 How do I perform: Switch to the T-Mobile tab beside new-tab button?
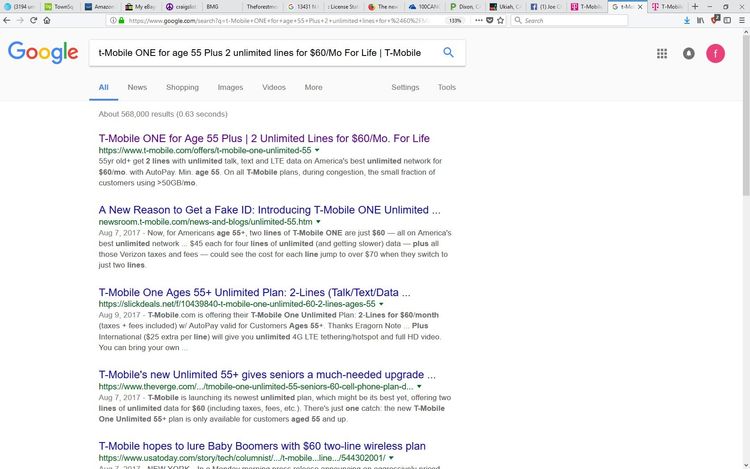tap(668, 7)
